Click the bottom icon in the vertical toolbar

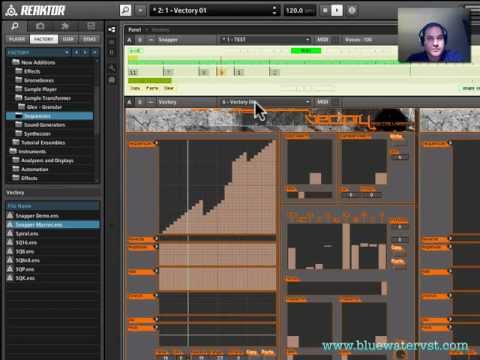click(x=112, y=80)
